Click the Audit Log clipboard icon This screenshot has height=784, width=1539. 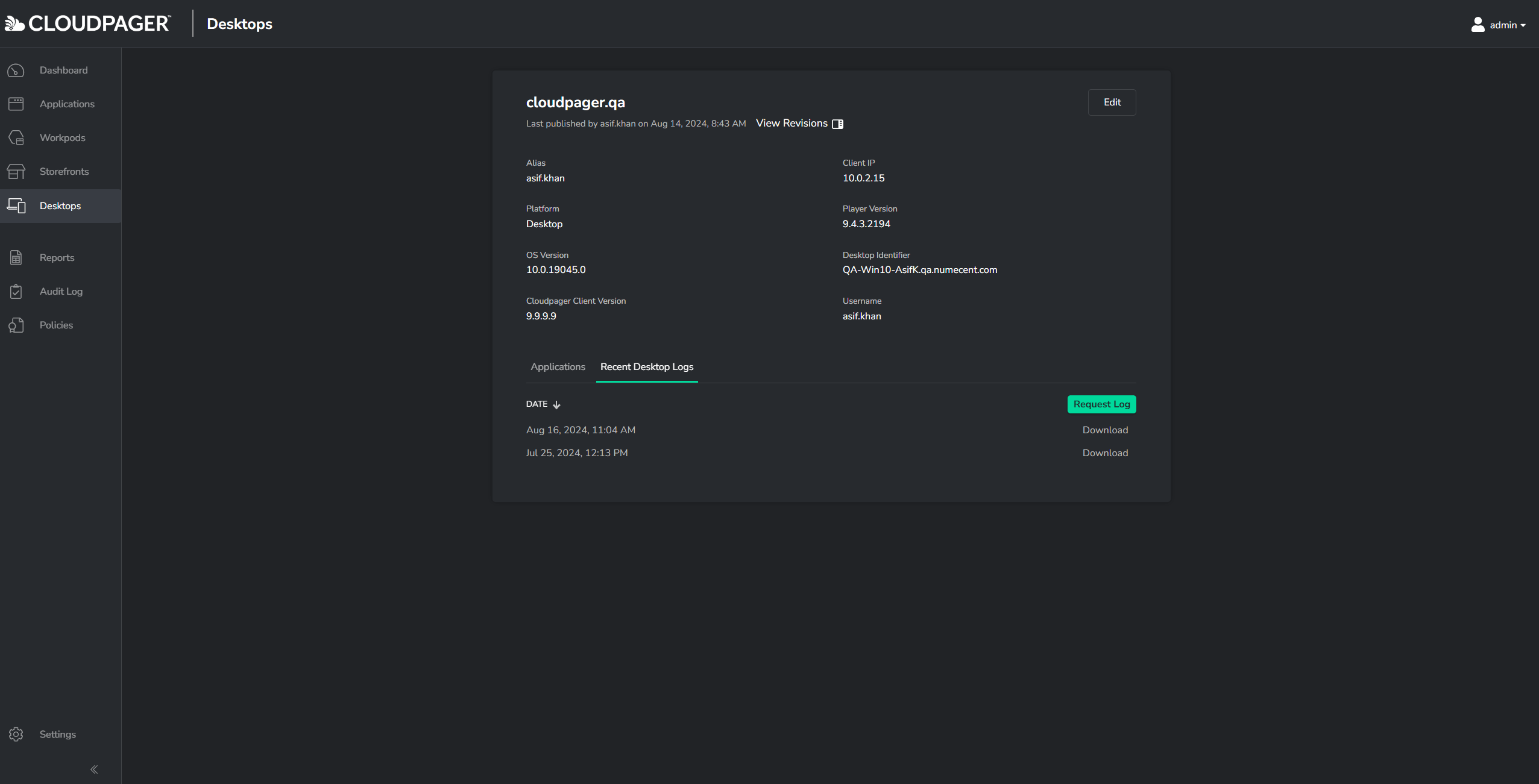[x=16, y=292]
